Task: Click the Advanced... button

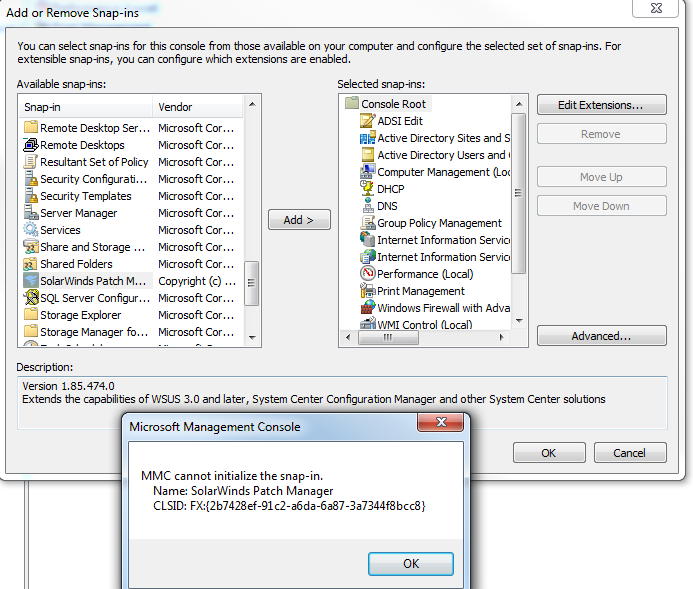Action: [x=602, y=336]
